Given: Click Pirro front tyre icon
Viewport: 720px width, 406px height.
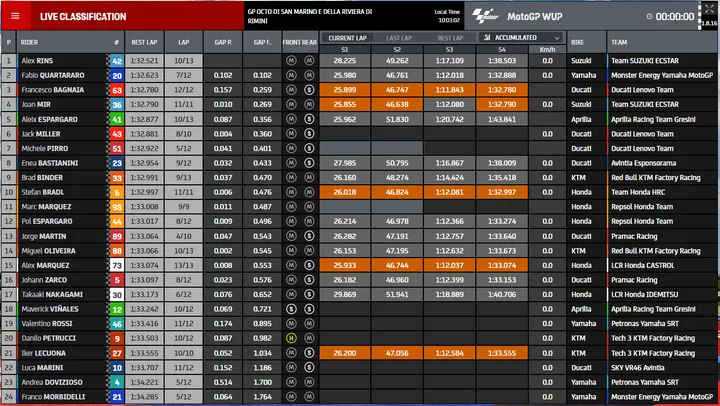Looking at the screenshot, I should (x=291, y=148).
